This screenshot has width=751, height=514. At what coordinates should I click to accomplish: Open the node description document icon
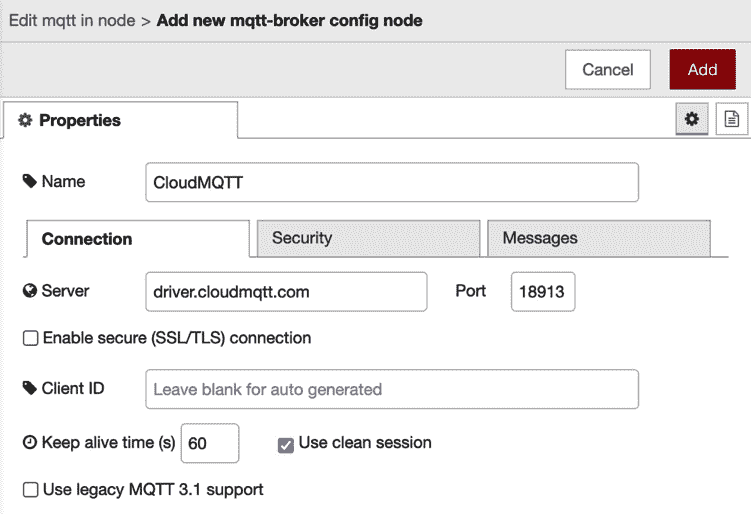point(731,119)
